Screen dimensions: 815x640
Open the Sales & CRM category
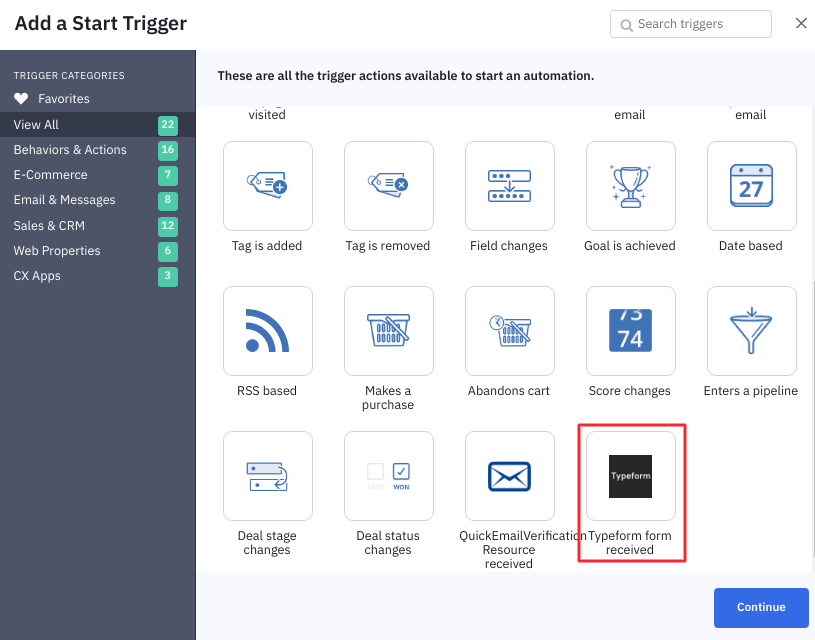point(98,226)
